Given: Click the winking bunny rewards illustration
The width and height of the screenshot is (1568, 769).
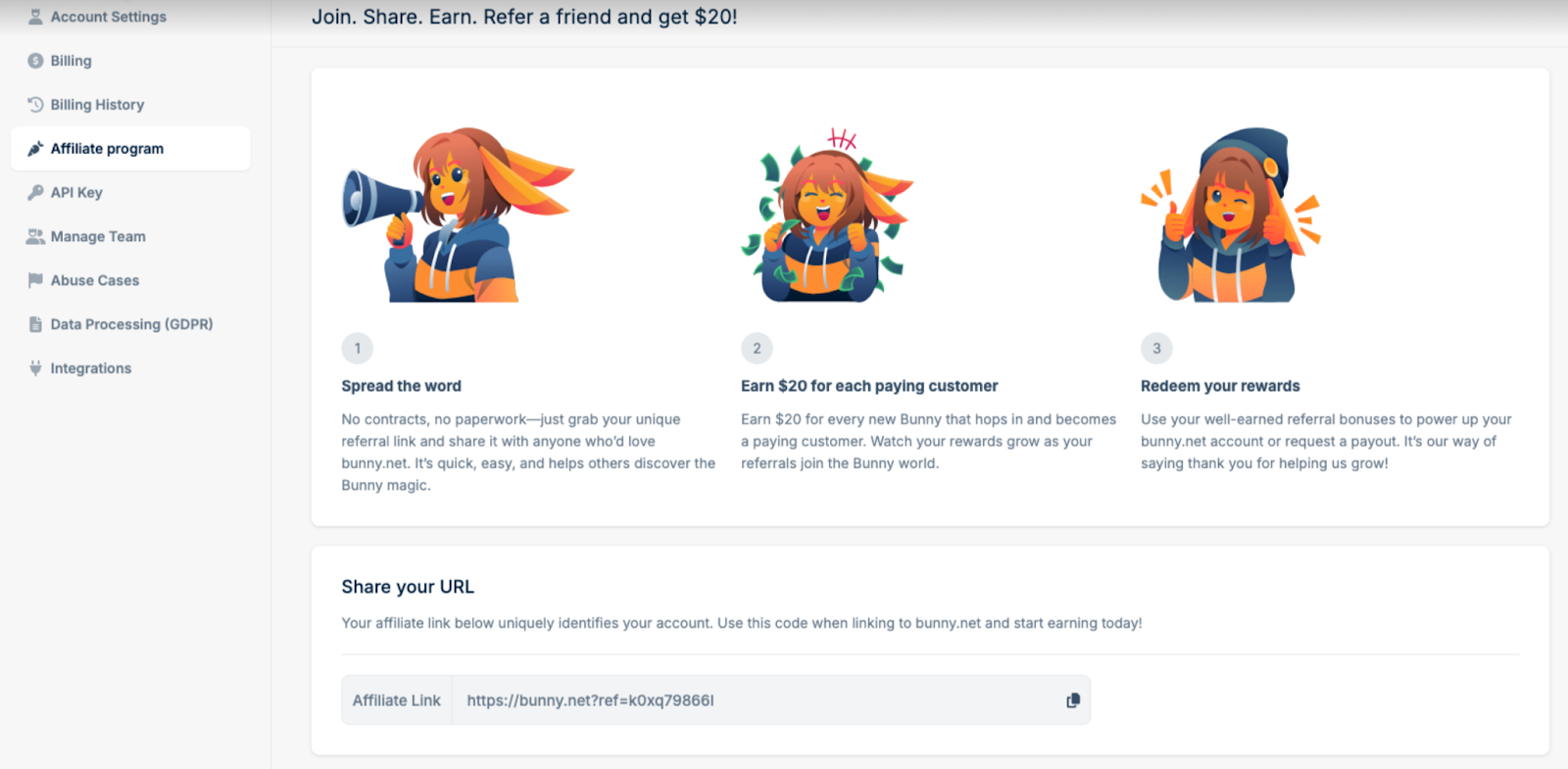Looking at the screenshot, I should 1230,216.
